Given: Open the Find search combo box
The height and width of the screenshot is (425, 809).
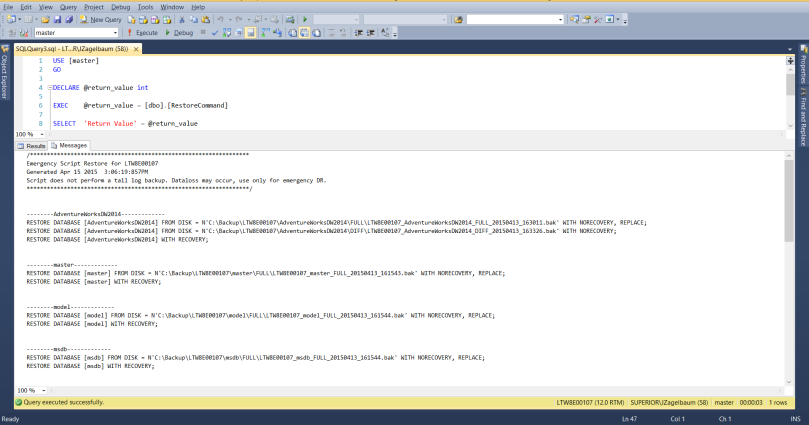Looking at the screenshot, I should click(x=515, y=20).
